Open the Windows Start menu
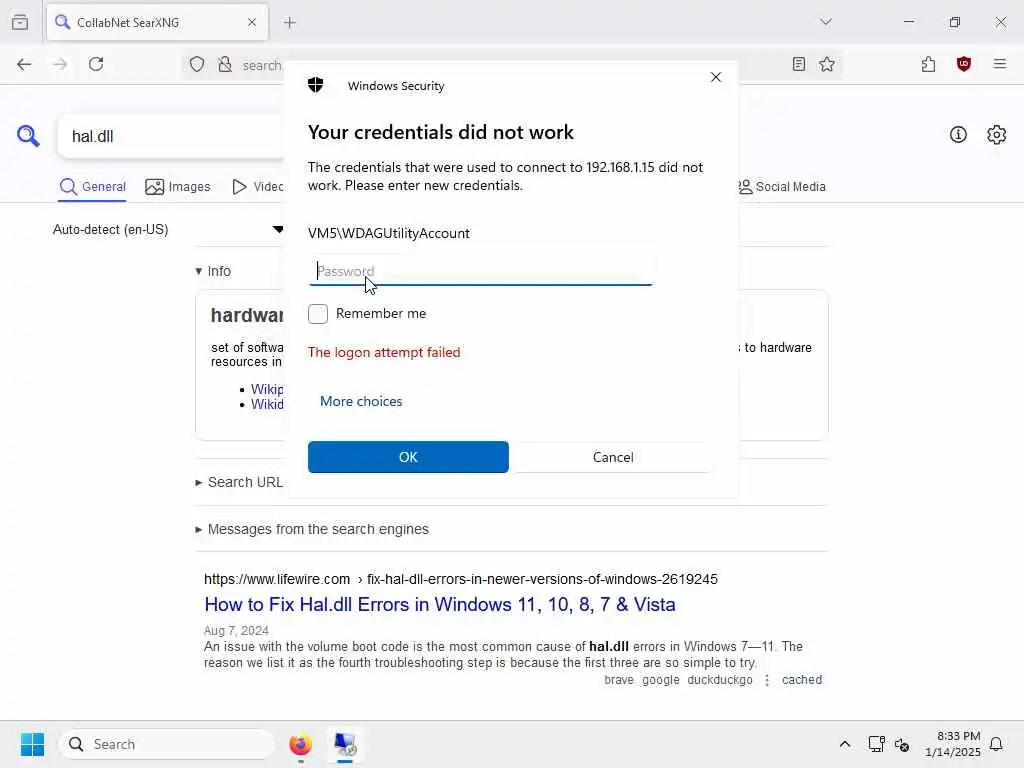Viewport: 1024px width, 768px height. coord(32,744)
